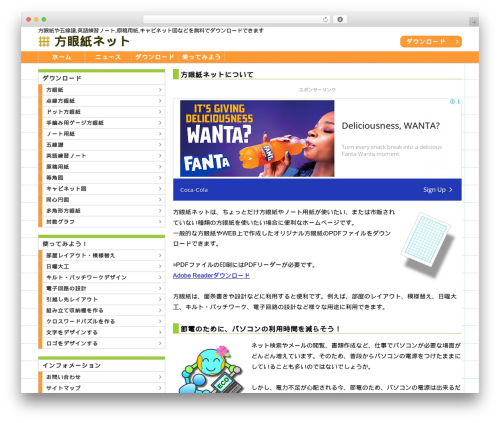Reload the page with the refresh icon
Viewport: 500px width, 423px height.
325,19
